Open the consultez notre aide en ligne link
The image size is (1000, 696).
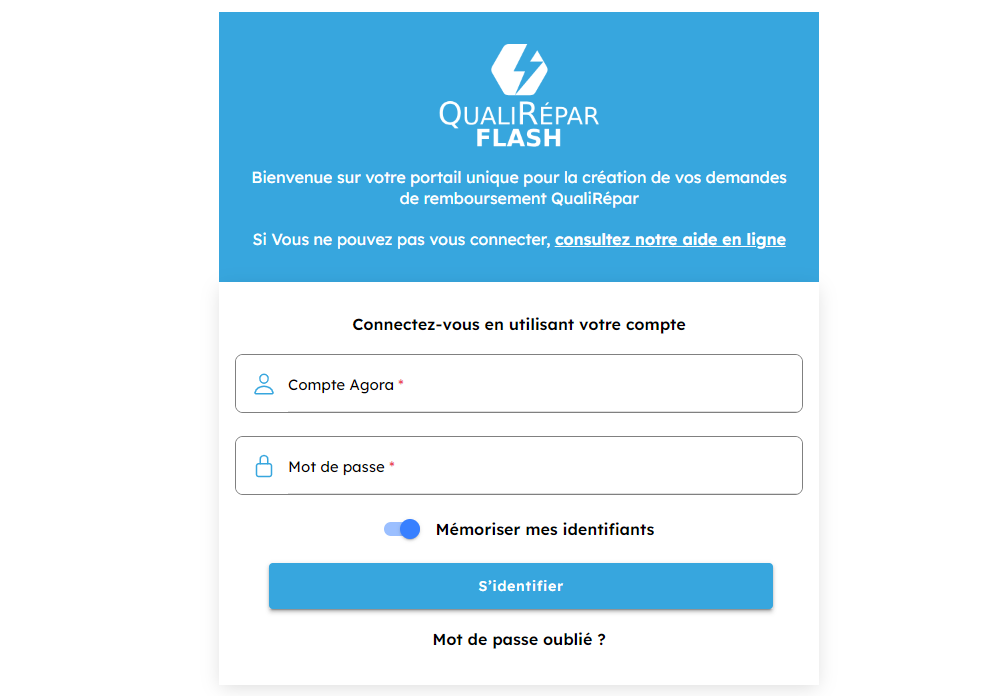point(670,240)
